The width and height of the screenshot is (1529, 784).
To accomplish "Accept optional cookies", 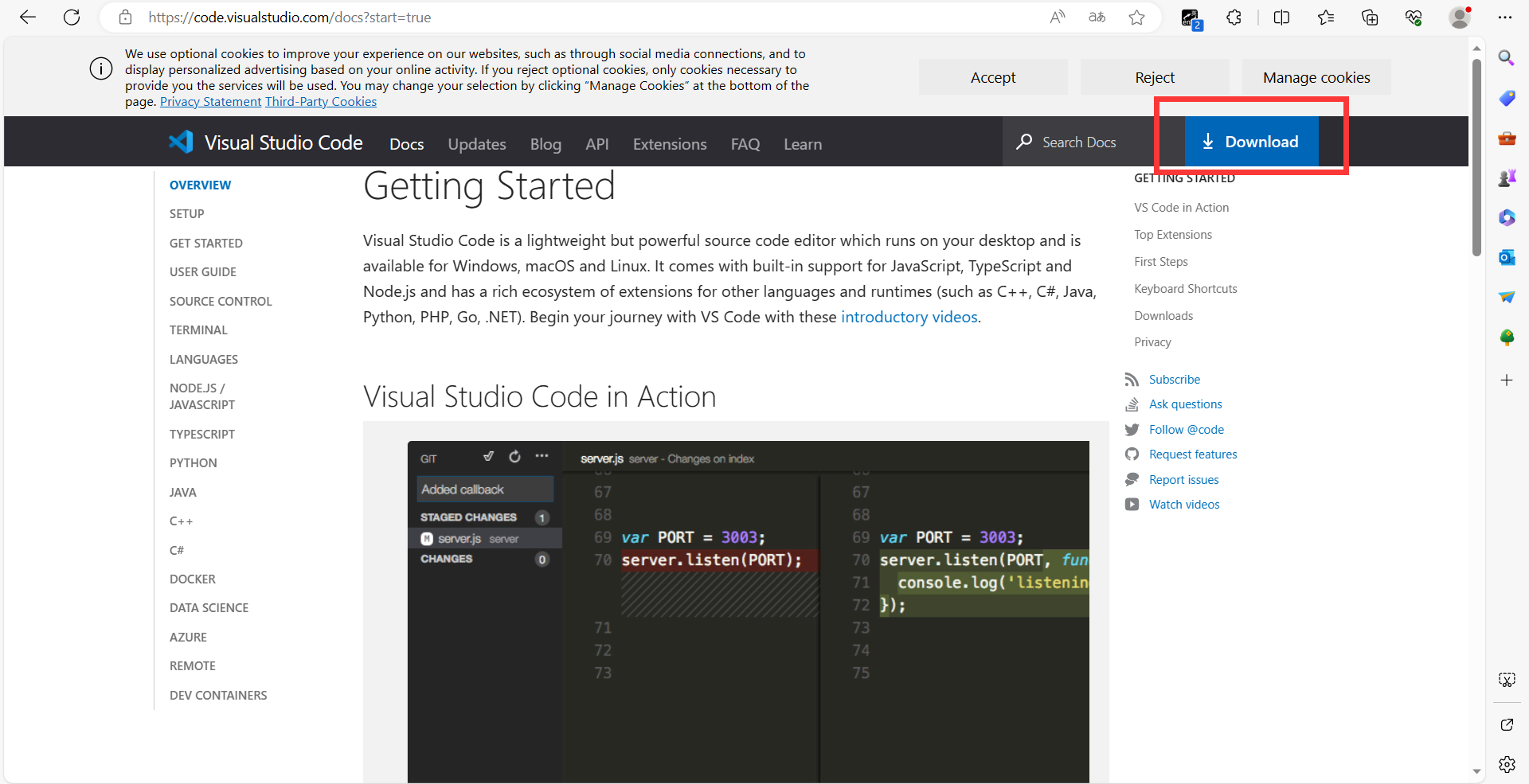I will click(x=992, y=76).
